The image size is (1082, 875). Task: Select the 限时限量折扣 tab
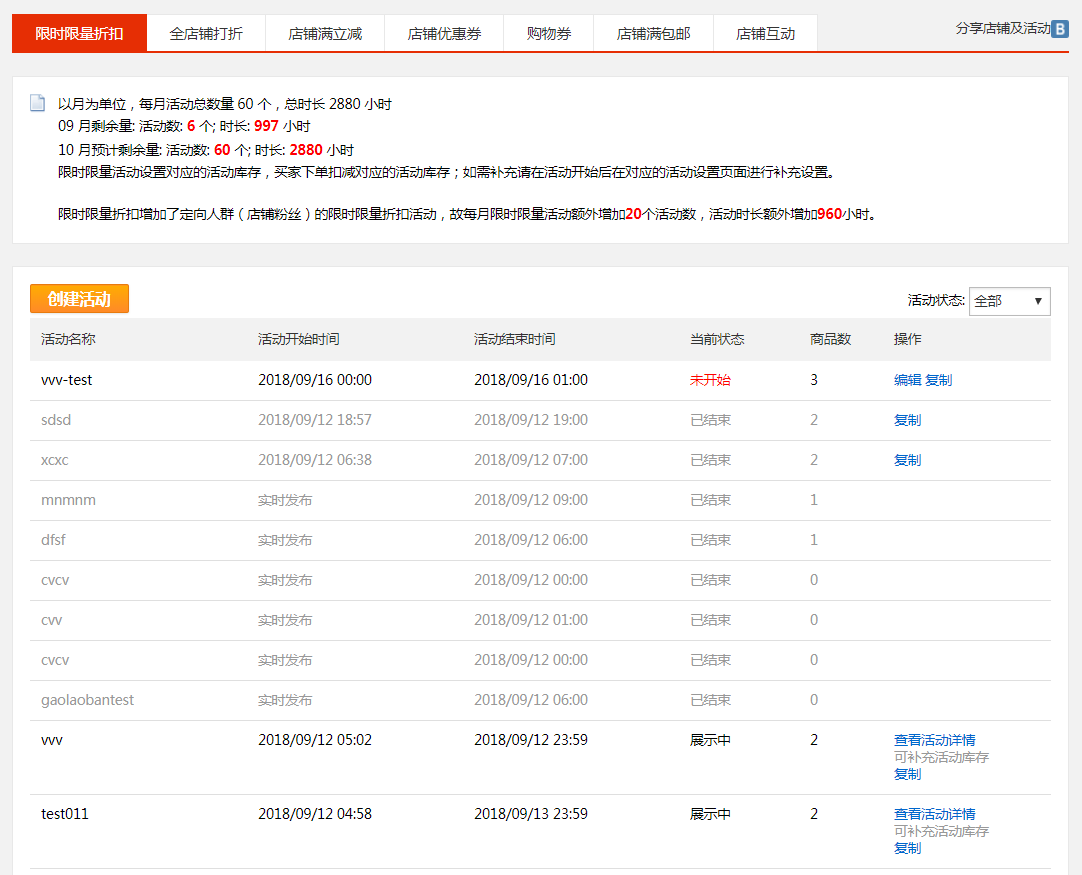click(x=79, y=33)
